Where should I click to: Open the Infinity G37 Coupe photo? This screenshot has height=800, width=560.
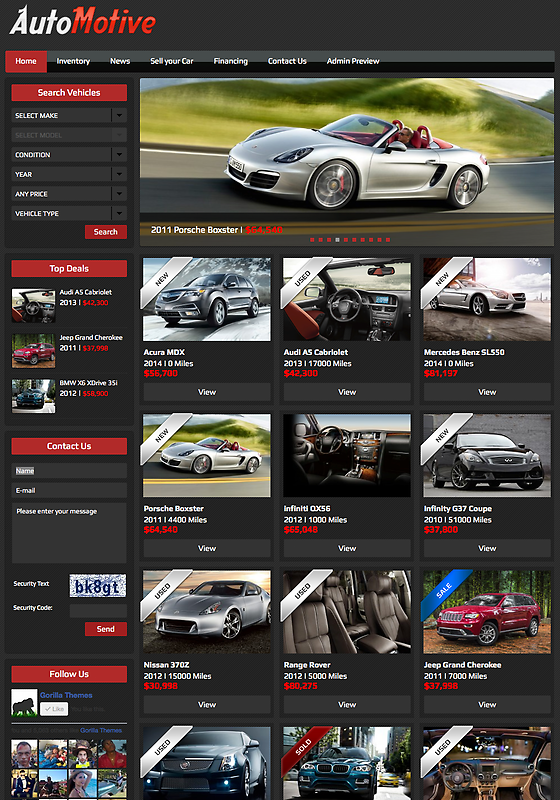coord(487,455)
